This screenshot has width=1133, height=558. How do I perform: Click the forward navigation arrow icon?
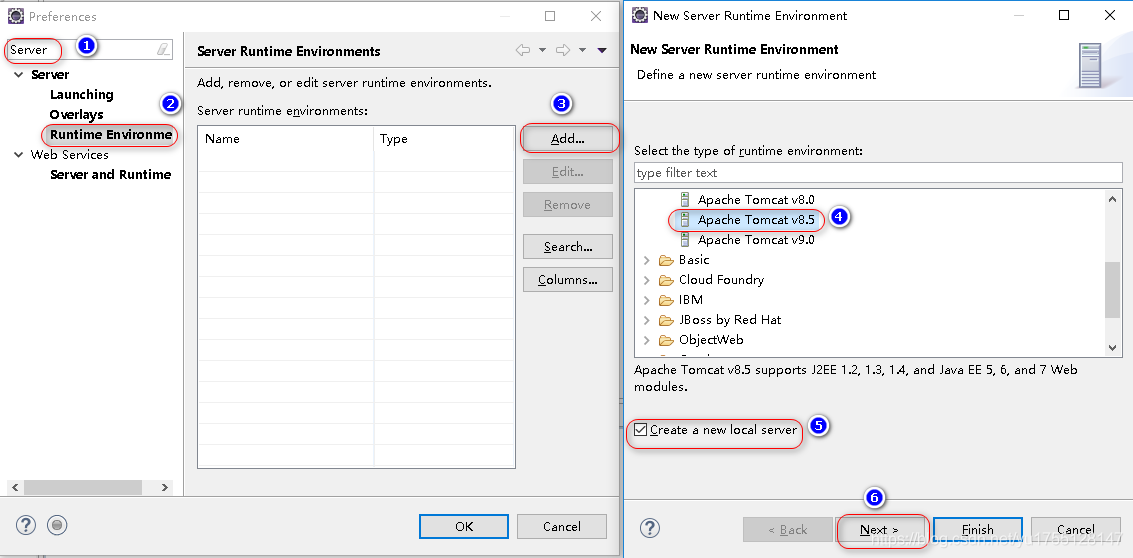[x=563, y=50]
